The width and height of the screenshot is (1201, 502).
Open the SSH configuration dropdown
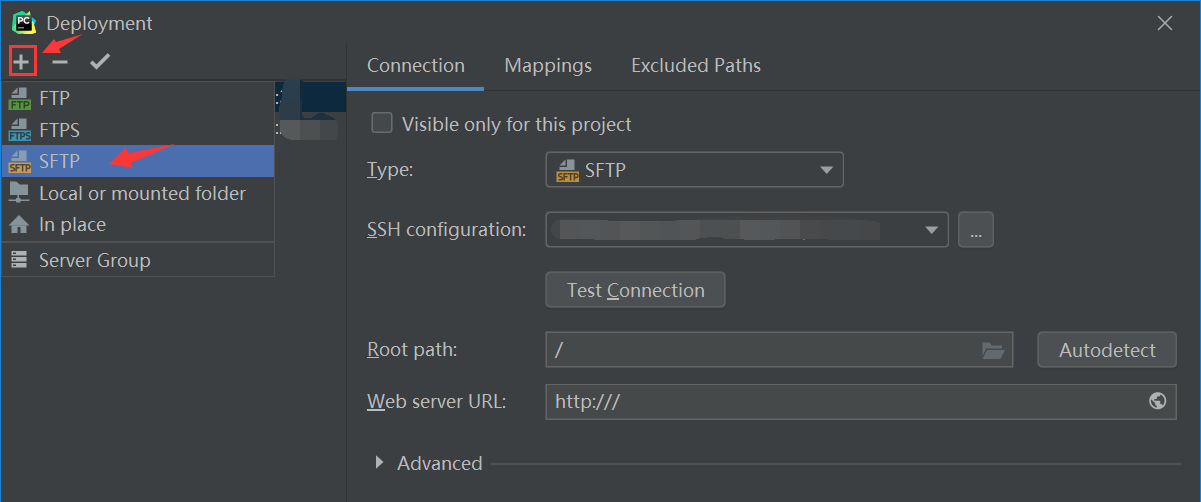tap(747, 230)
